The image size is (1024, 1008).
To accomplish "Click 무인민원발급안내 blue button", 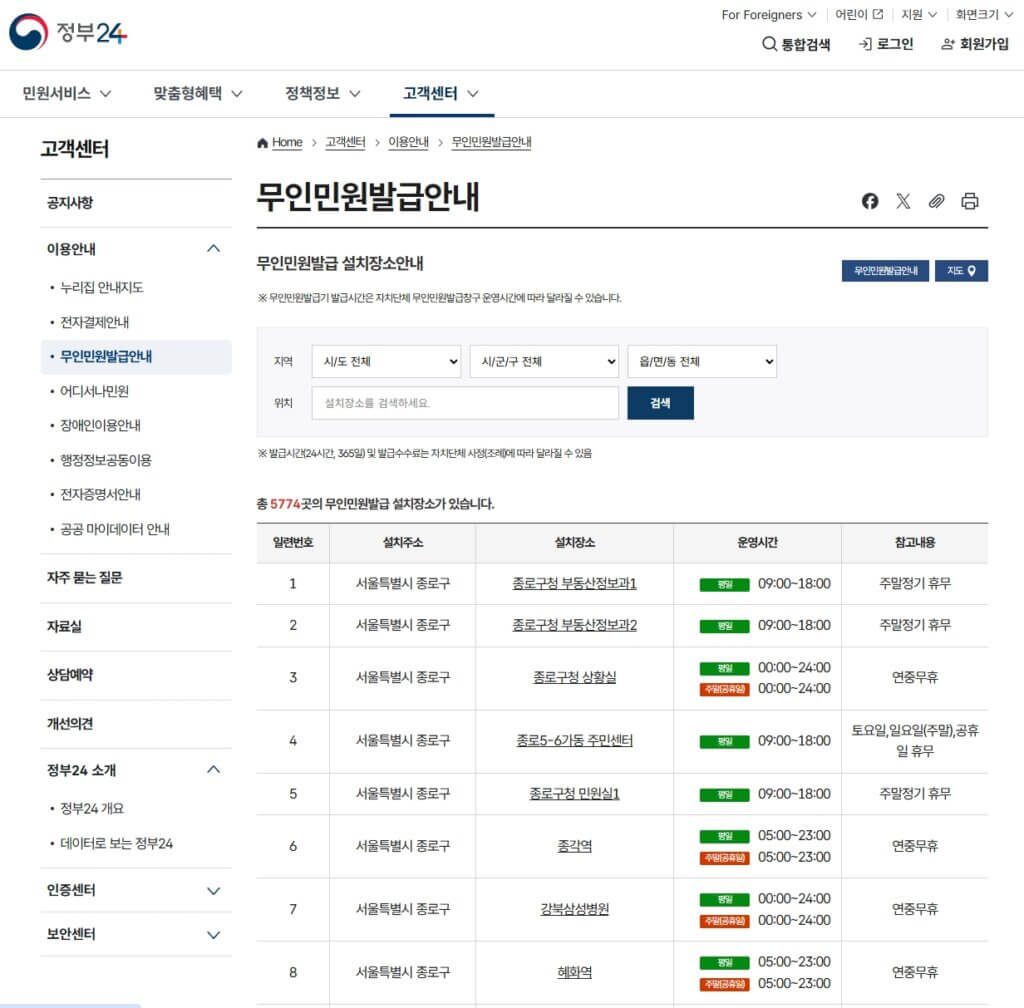I will click(885, 270).
